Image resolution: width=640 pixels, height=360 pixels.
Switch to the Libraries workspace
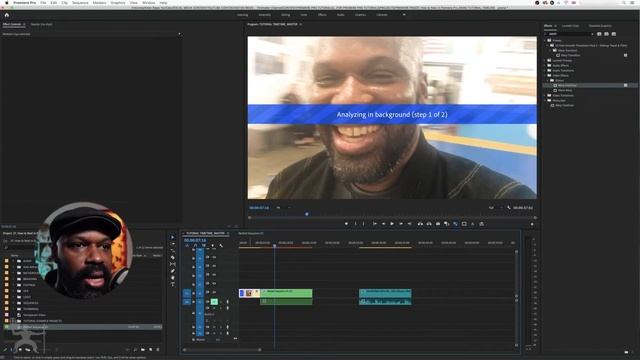pyautogui.click(x=382, y=15)
